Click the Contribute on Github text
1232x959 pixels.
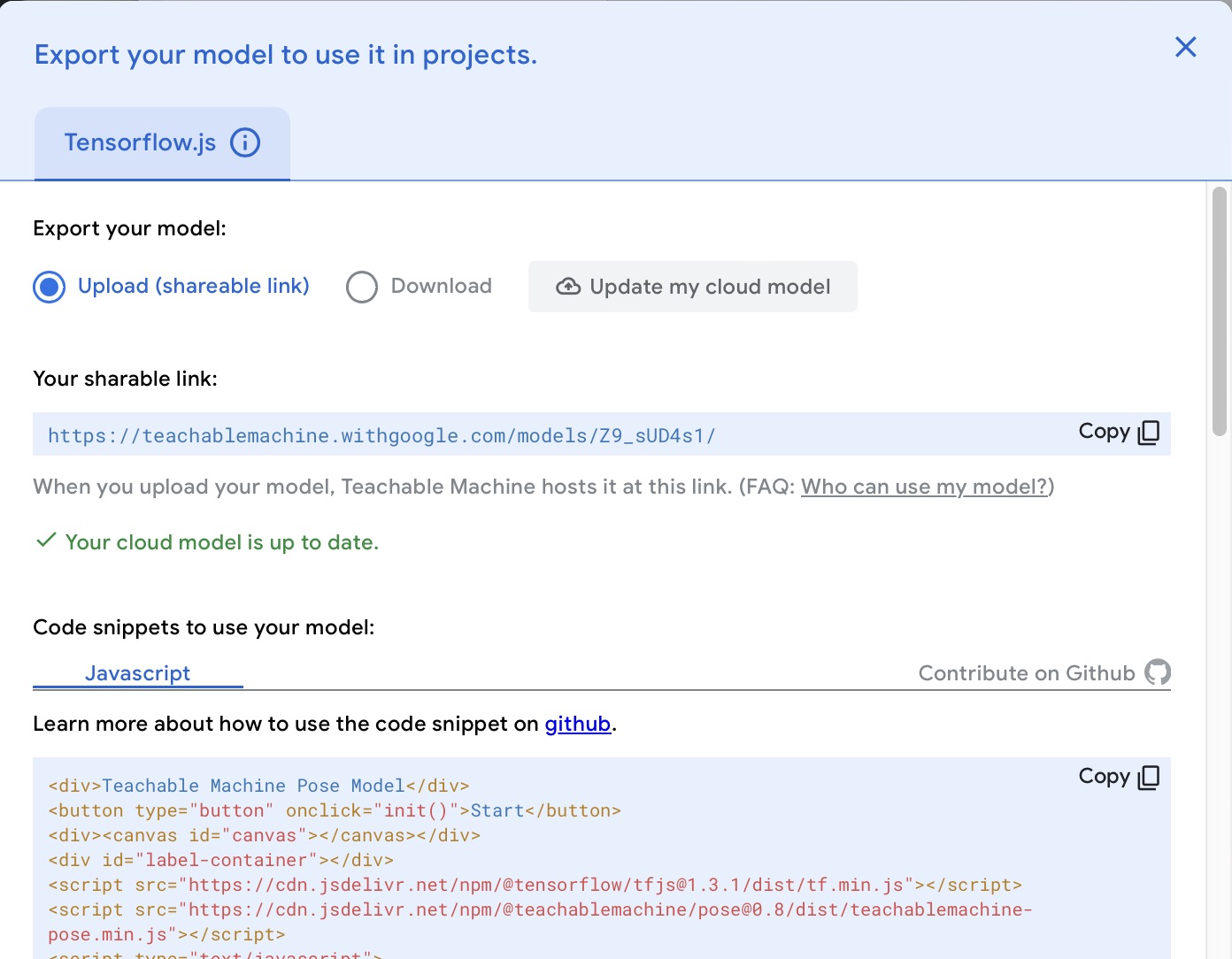click(1026, 673)
